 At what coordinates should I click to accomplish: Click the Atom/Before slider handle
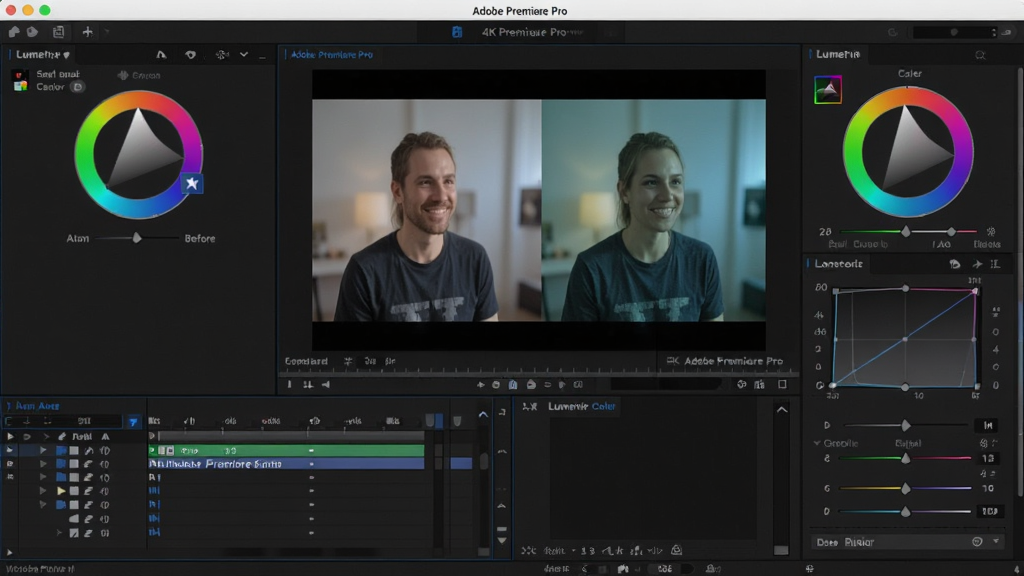(137, 238)
